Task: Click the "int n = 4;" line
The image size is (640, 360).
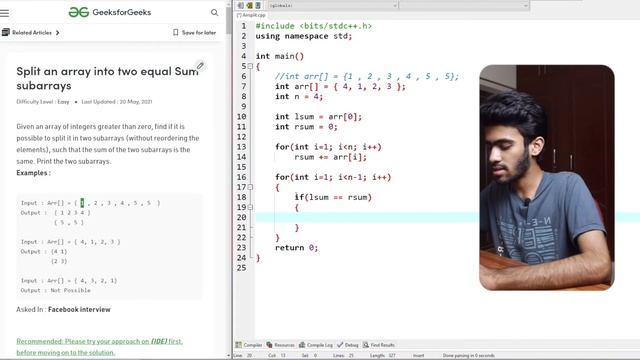Action: tap(299, 97)
